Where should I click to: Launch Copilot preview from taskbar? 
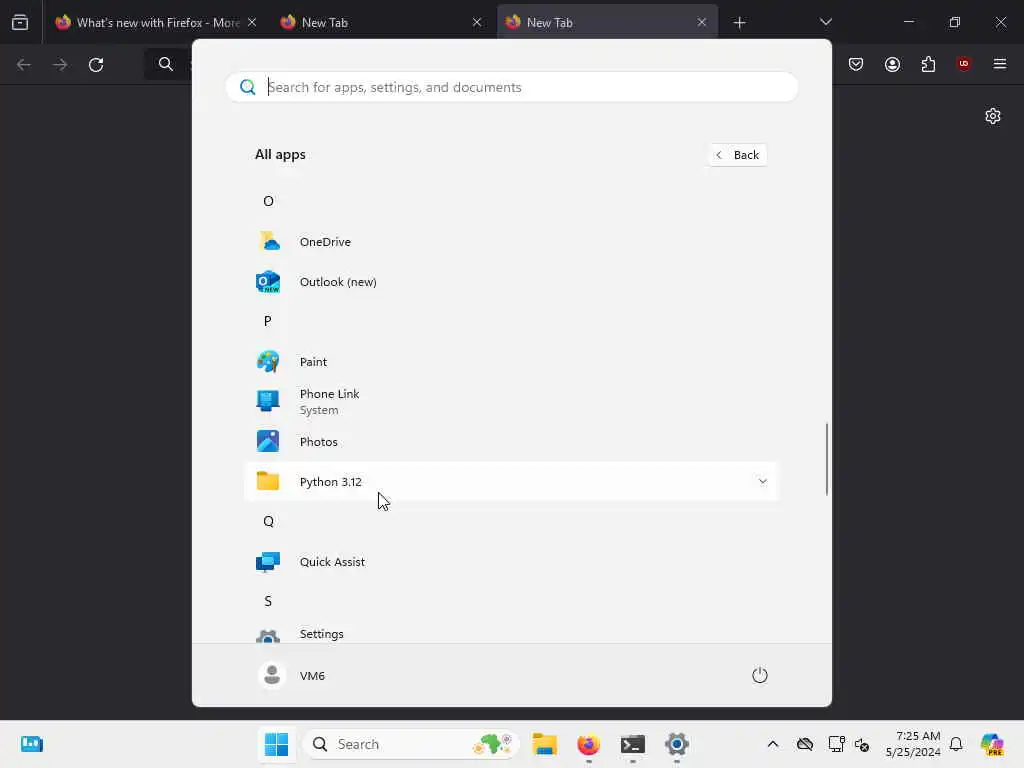coord(992,744)
